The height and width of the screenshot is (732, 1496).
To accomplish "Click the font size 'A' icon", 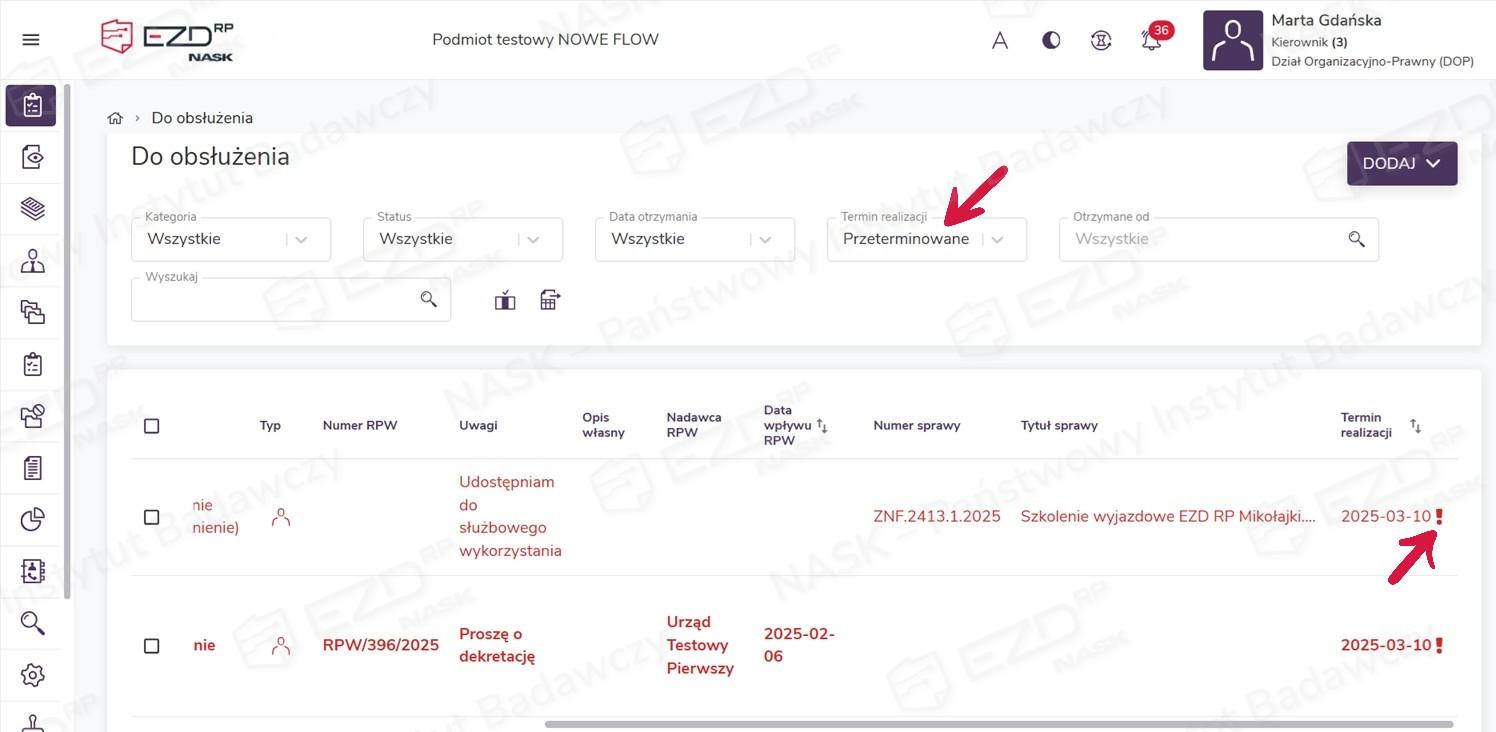I will point(999,41).
